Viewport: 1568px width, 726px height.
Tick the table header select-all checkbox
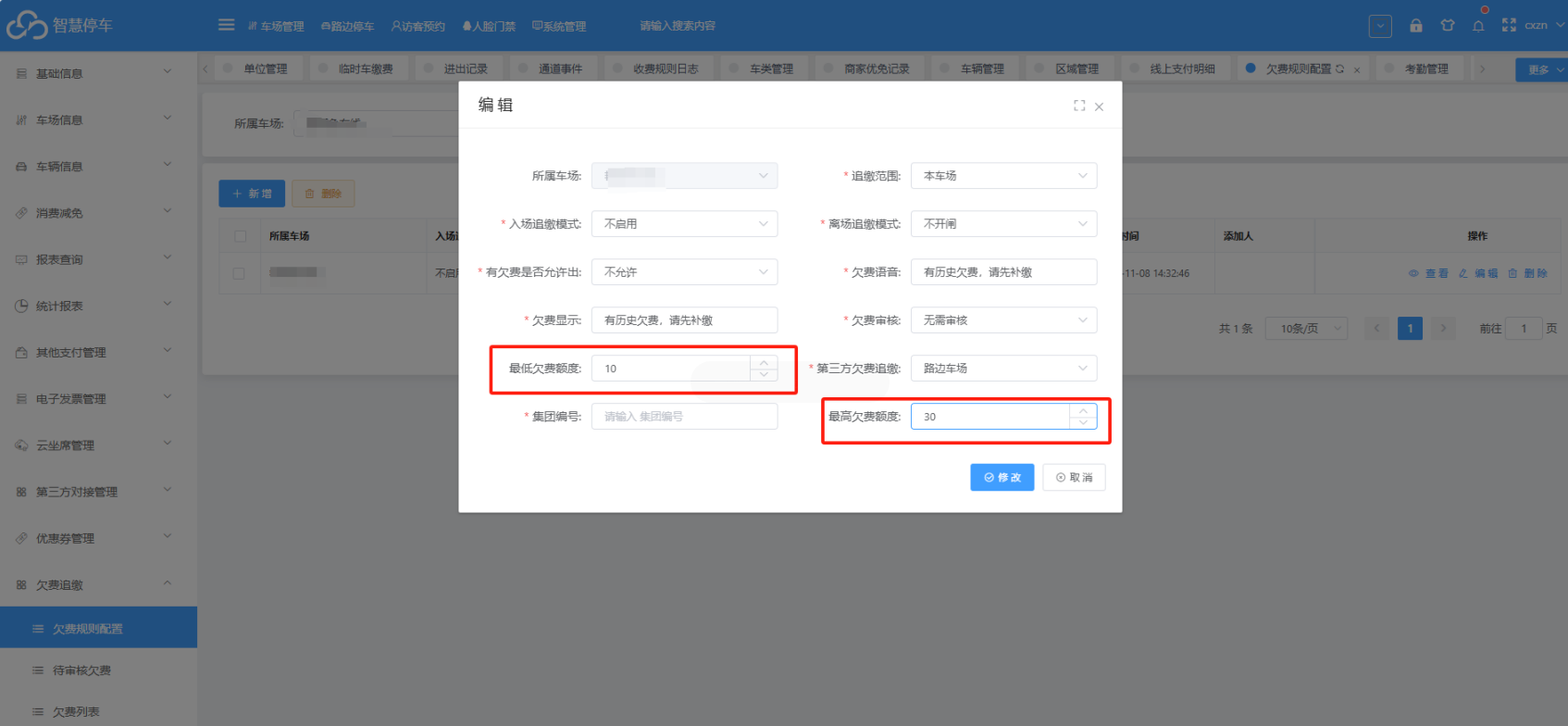pos(240,236)
